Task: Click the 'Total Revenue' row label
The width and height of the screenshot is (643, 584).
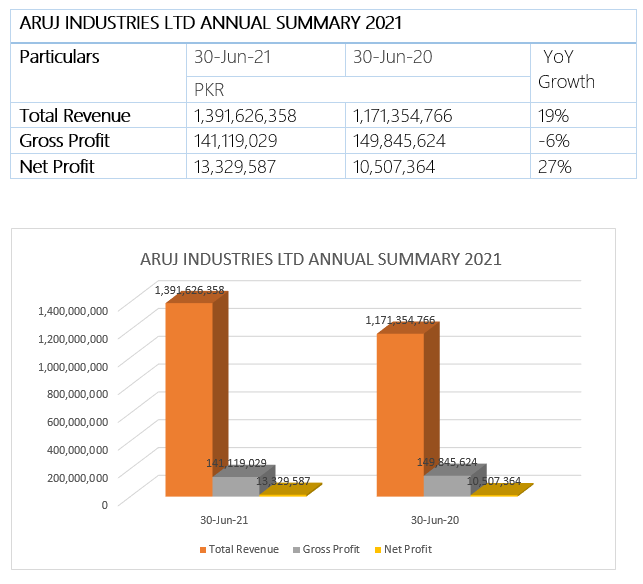Action: click(75, 116)
